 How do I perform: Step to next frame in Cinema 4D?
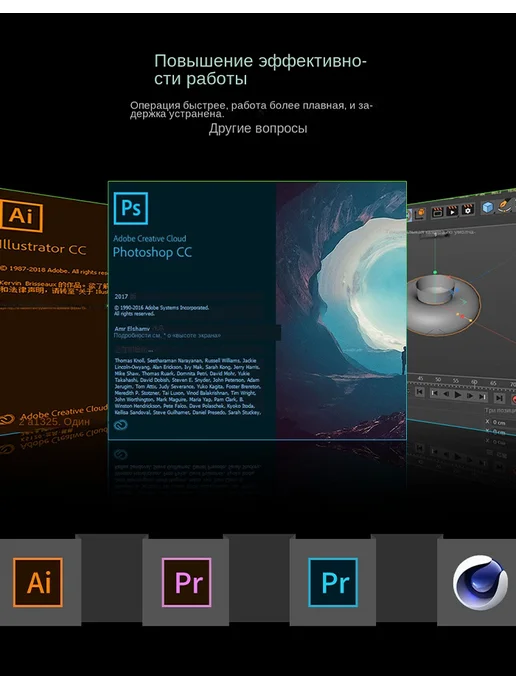pos(469,396)
